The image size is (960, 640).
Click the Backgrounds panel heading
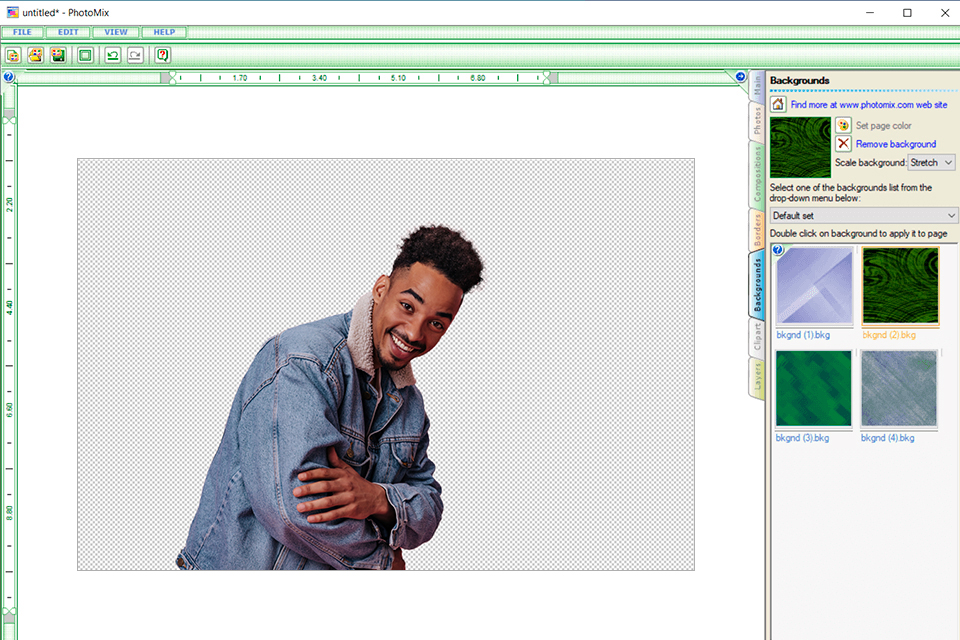(800, 81)
